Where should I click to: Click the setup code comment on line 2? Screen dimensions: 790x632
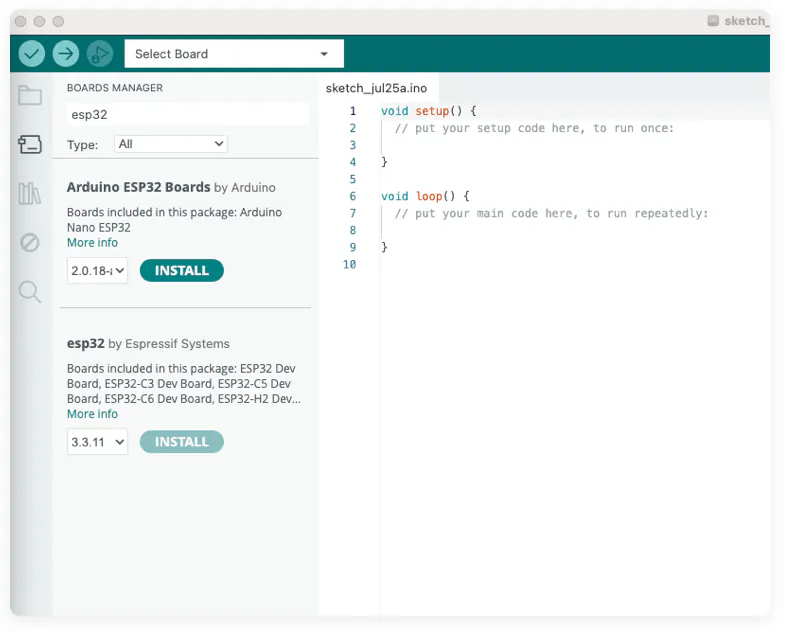tap(534, 128)
